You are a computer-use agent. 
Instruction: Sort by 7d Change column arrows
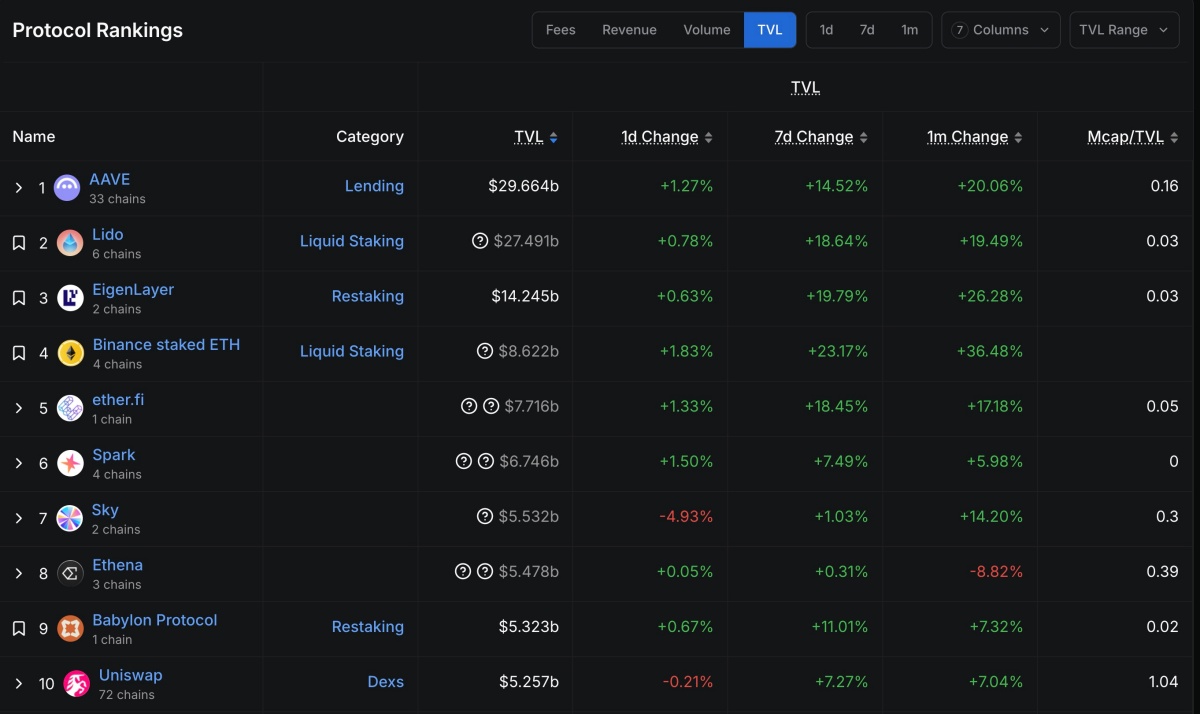tap(863, 137)
